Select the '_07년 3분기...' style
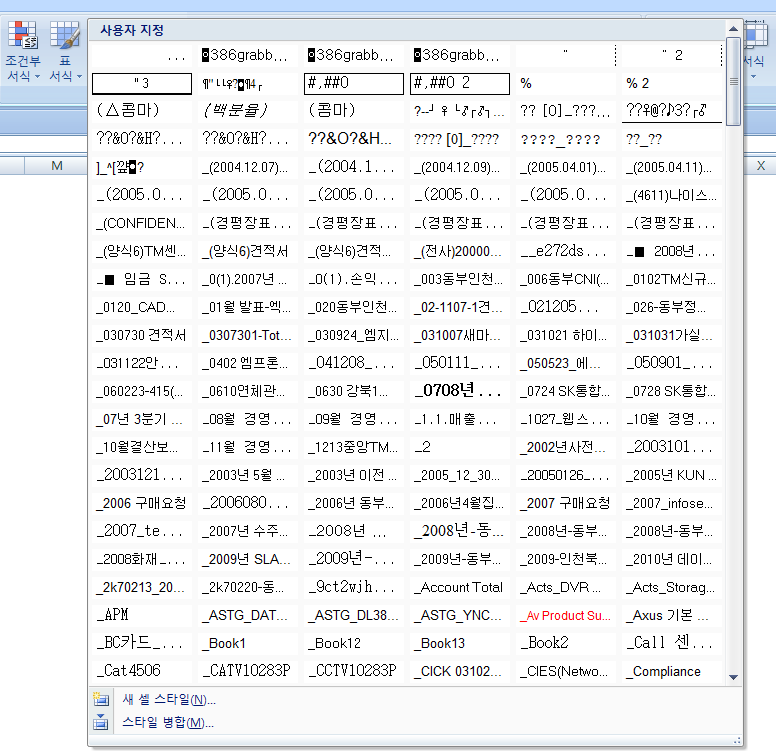The width and height of the screenshot is (776, 755). 142,420
